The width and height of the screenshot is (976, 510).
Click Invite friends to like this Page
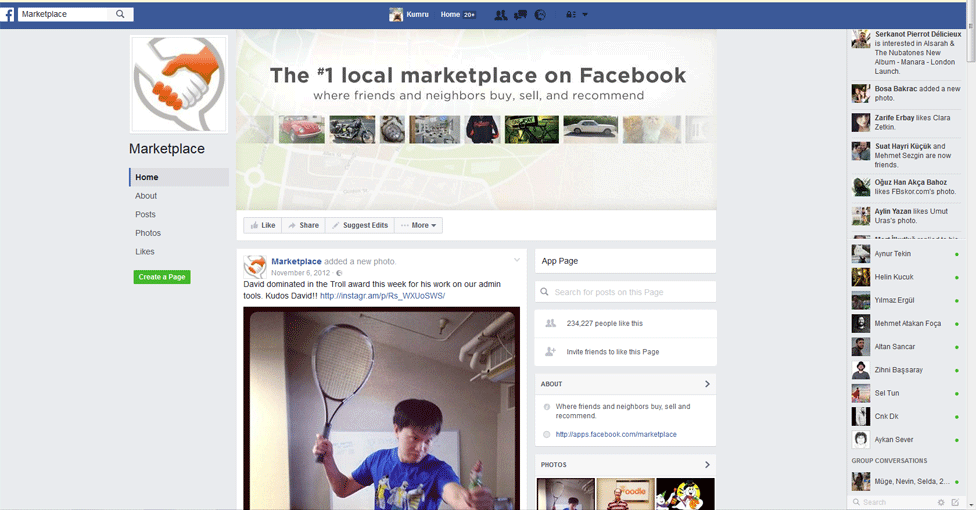612,352
